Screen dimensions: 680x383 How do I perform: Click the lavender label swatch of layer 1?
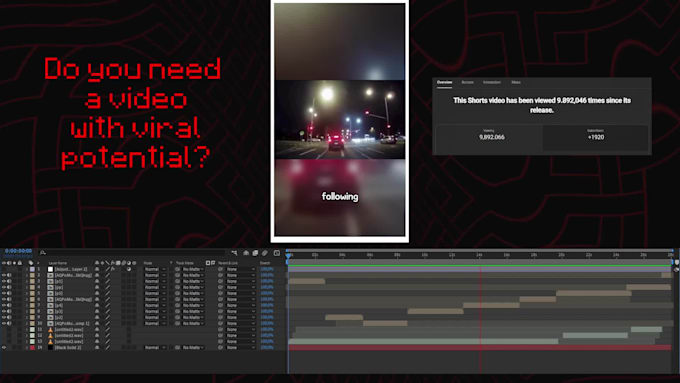32,269
